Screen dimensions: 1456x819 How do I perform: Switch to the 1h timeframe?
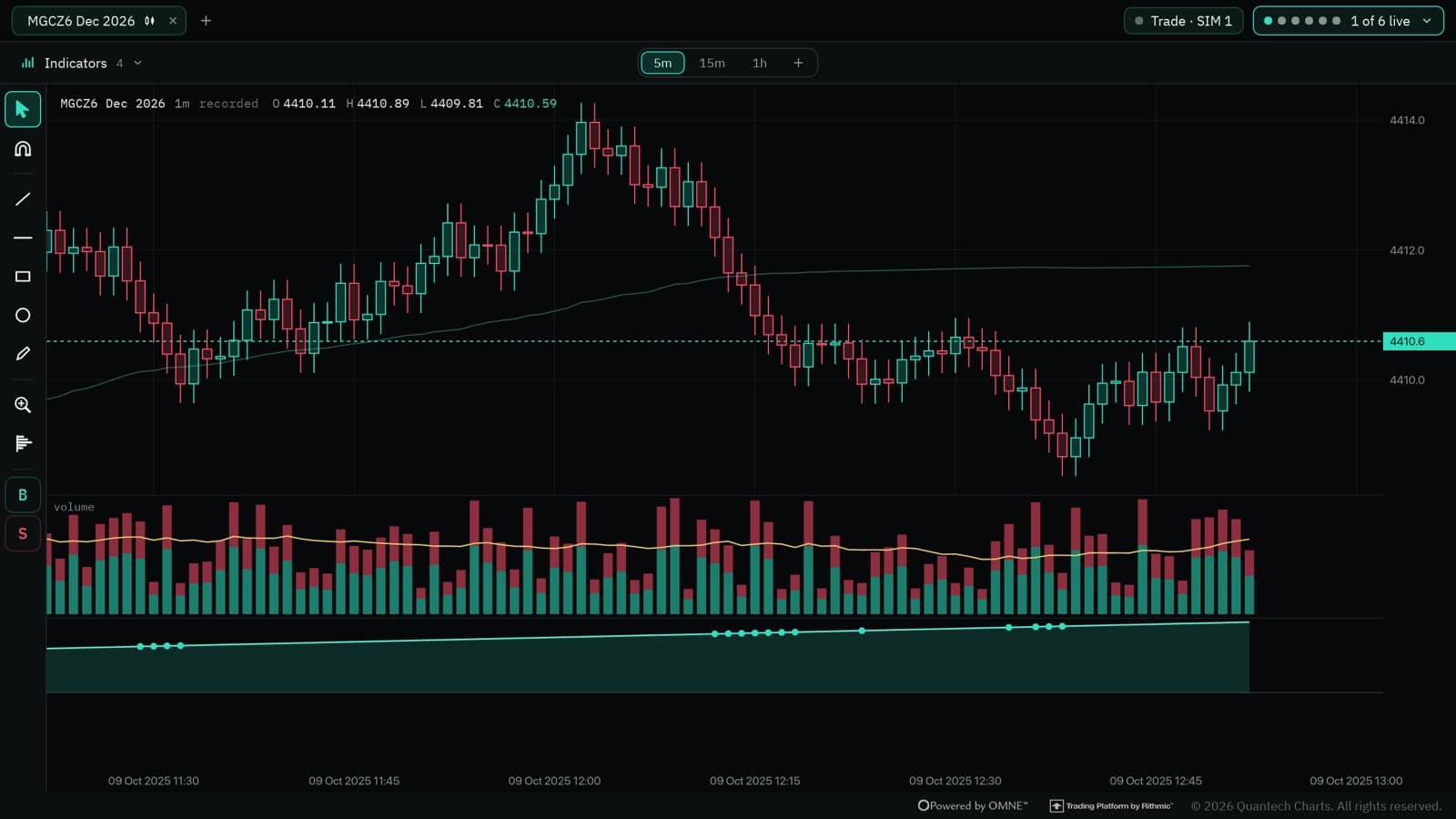pyautogui.click(x=759, y=63)
